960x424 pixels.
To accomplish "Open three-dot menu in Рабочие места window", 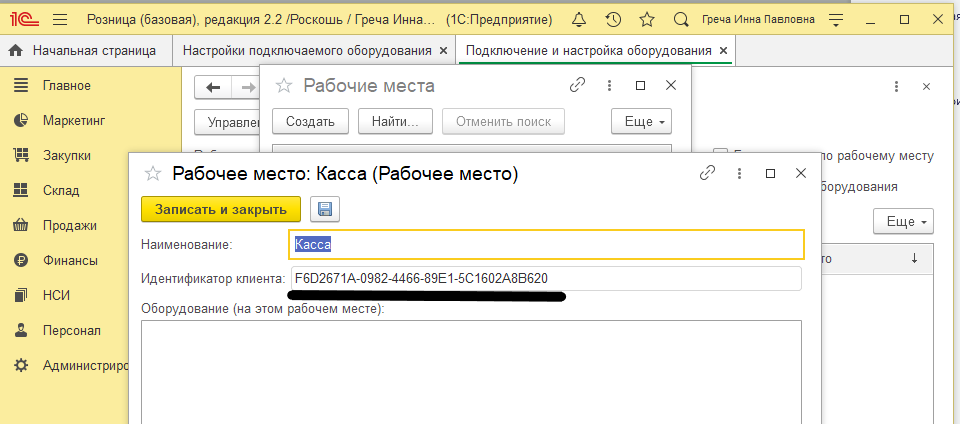I will (609, 86).
